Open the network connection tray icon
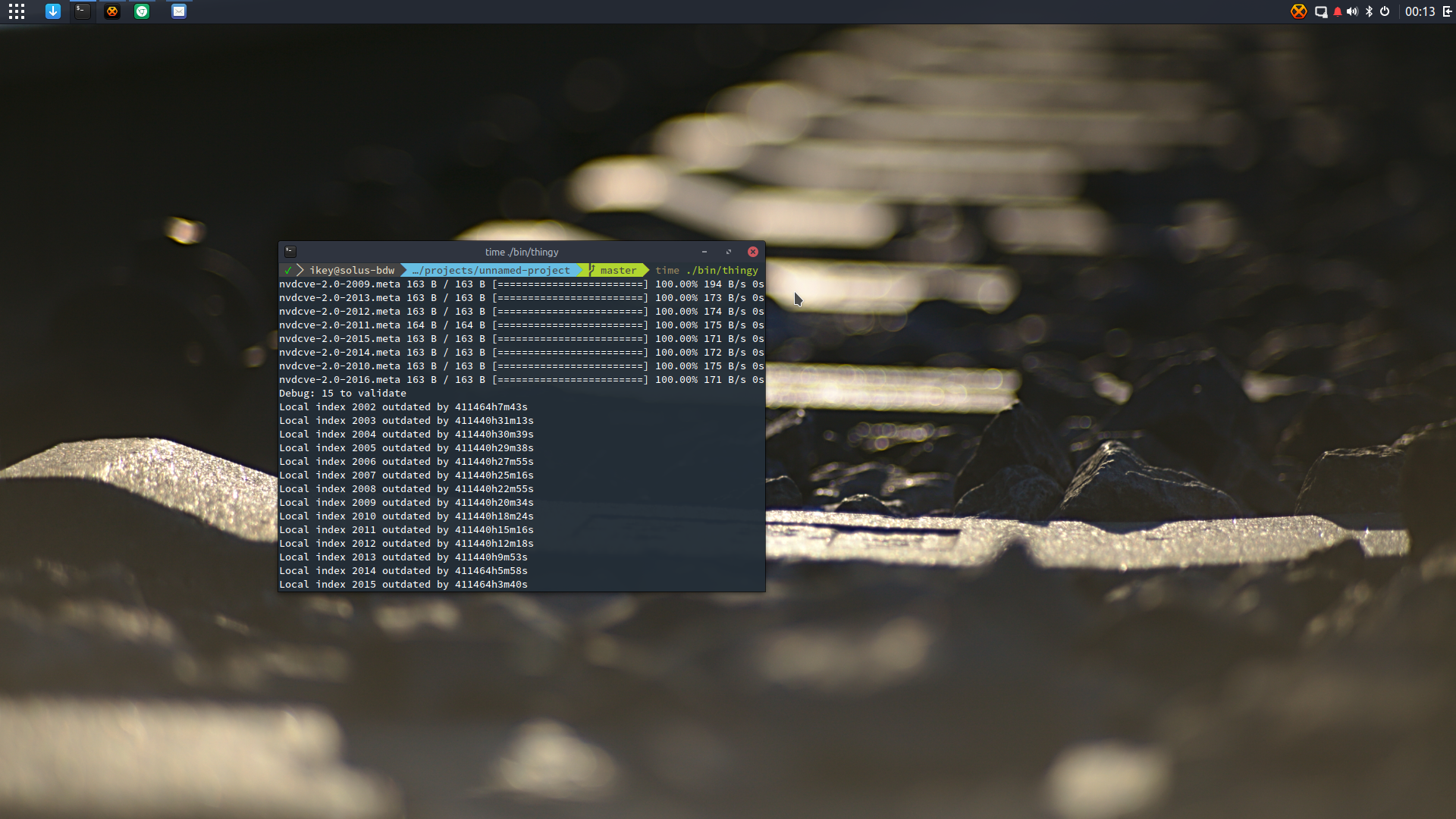1456x819 pixels. pyautogui.click(x=1321, y=11)
